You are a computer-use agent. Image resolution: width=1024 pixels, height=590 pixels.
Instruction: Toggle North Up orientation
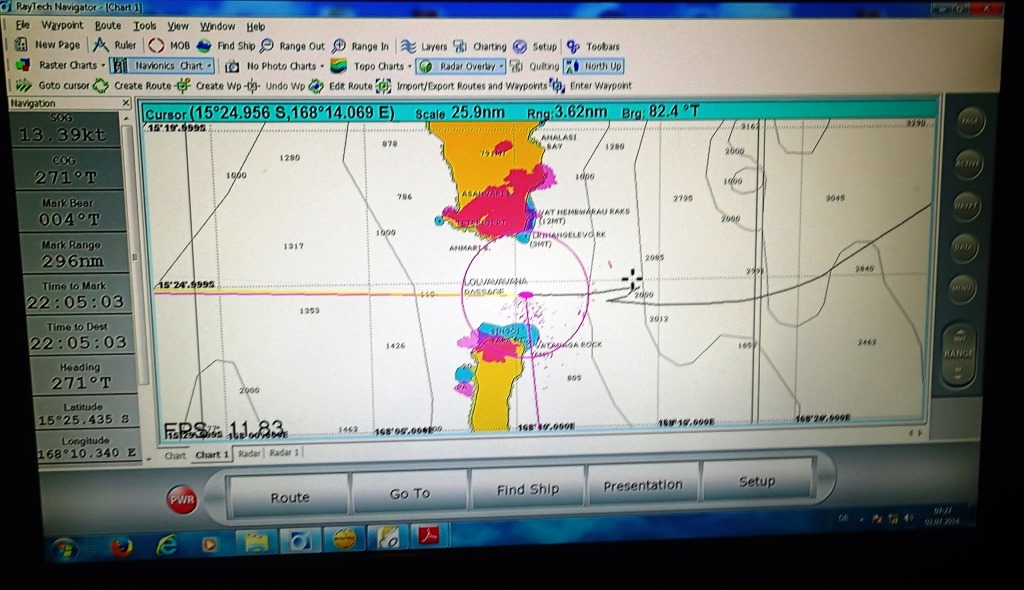[x=594, y=66]
